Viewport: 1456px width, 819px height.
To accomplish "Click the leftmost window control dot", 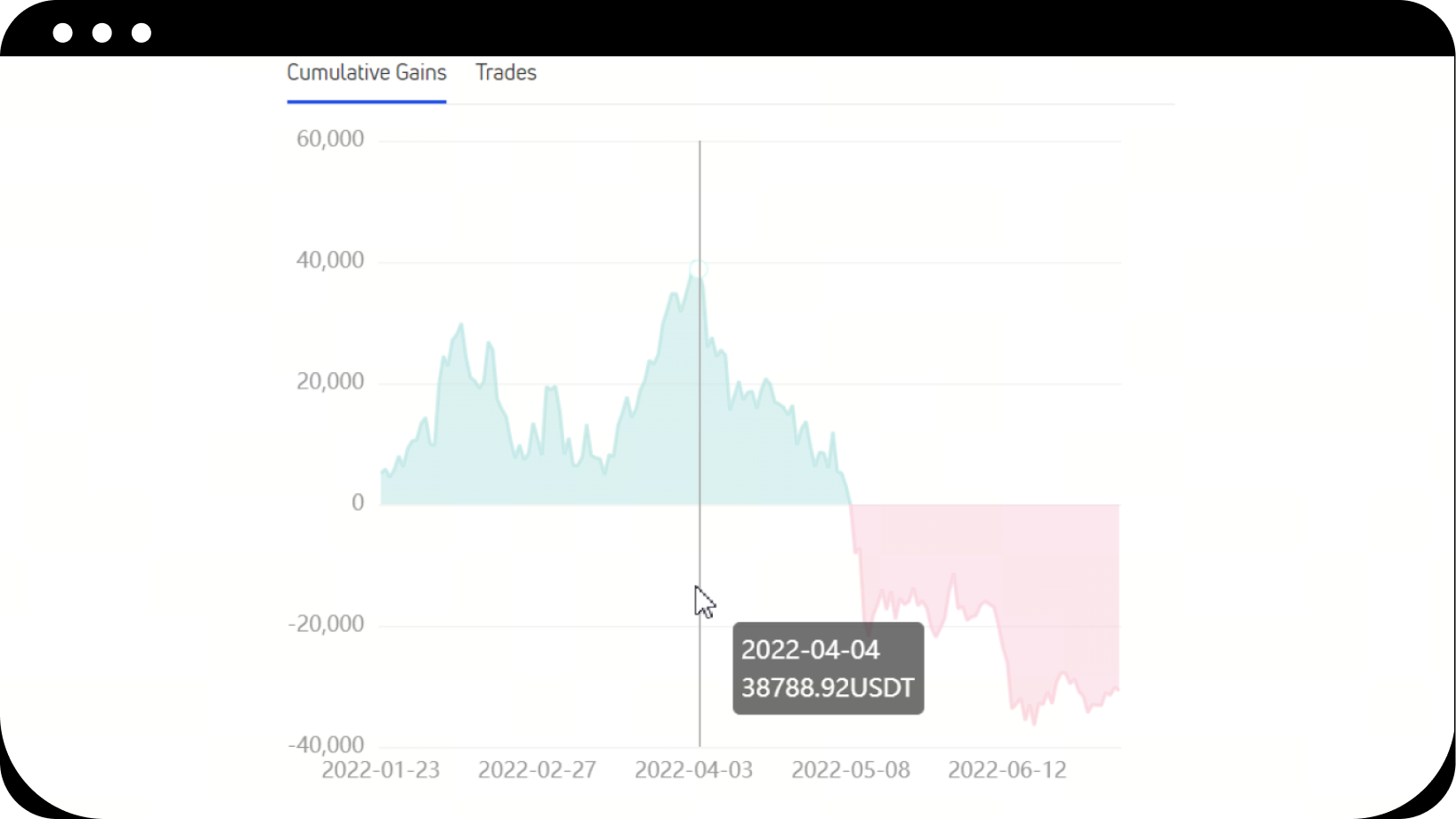I will click(63, 33).
